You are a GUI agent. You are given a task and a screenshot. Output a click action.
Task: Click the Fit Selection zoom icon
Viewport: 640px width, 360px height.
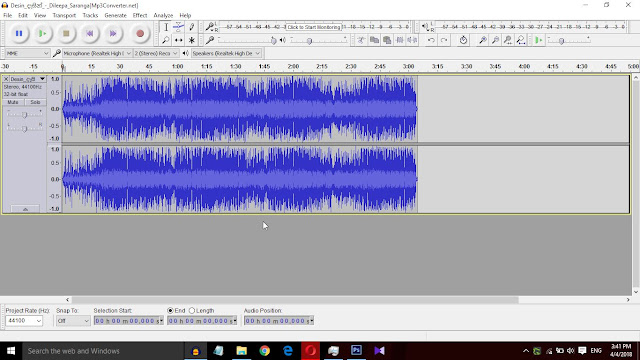click(x=508, y=40)
